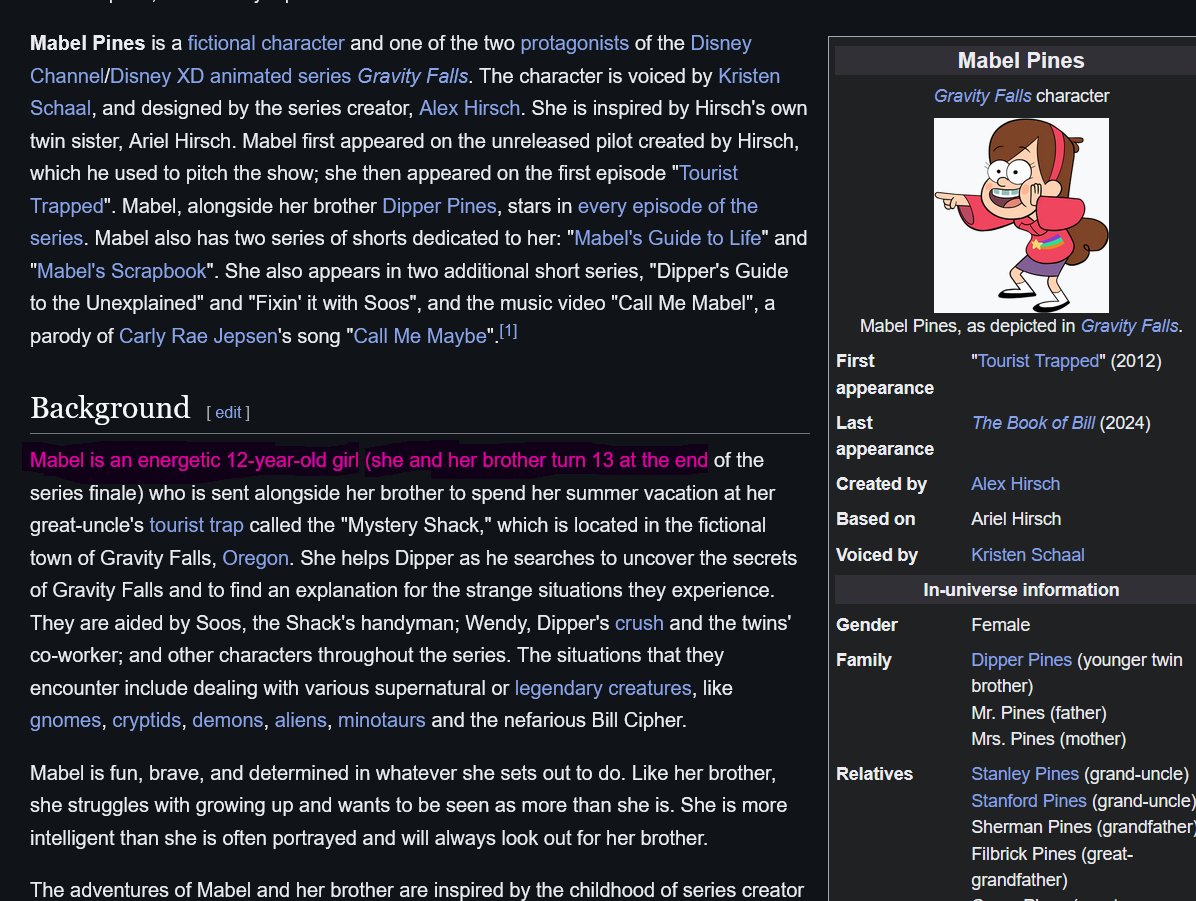Click the Gravity Falls link in infobox header

coord(968,96)
